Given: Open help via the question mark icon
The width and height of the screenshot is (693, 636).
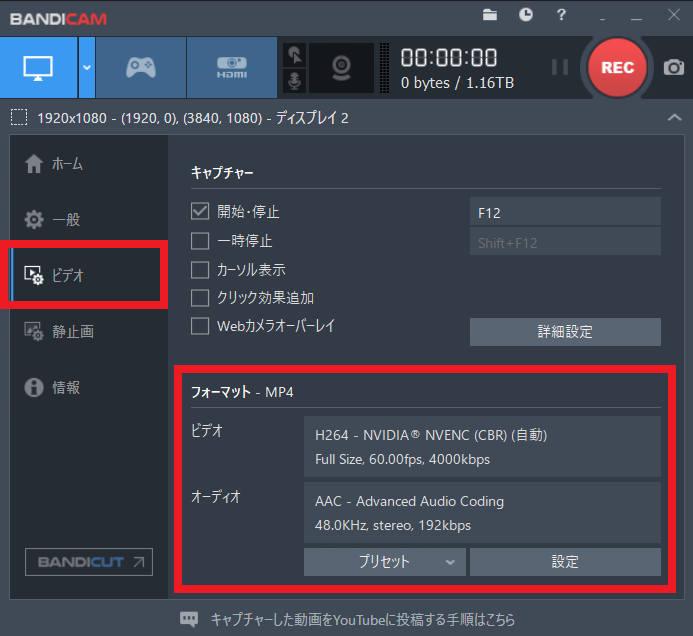Looking at the screenshot, I should 561,15.
